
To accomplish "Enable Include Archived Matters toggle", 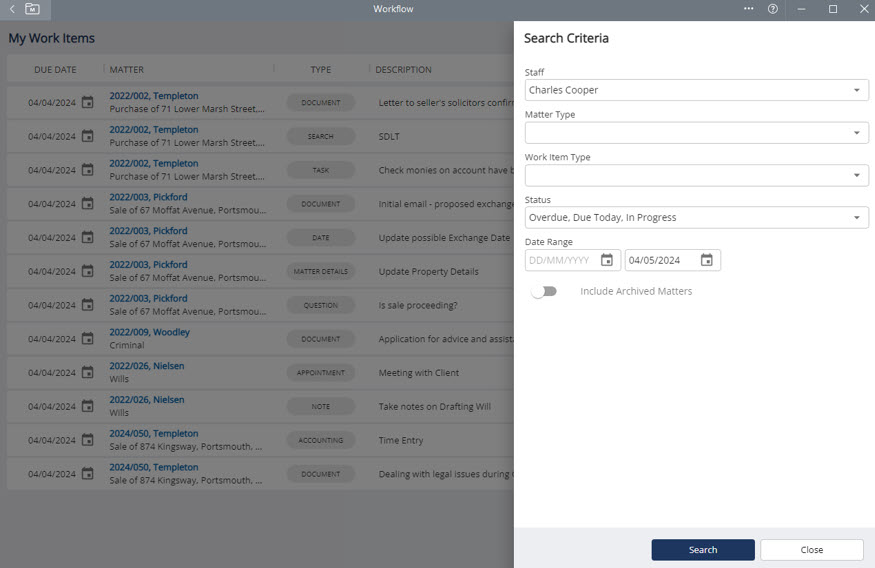I will (544, 291).
